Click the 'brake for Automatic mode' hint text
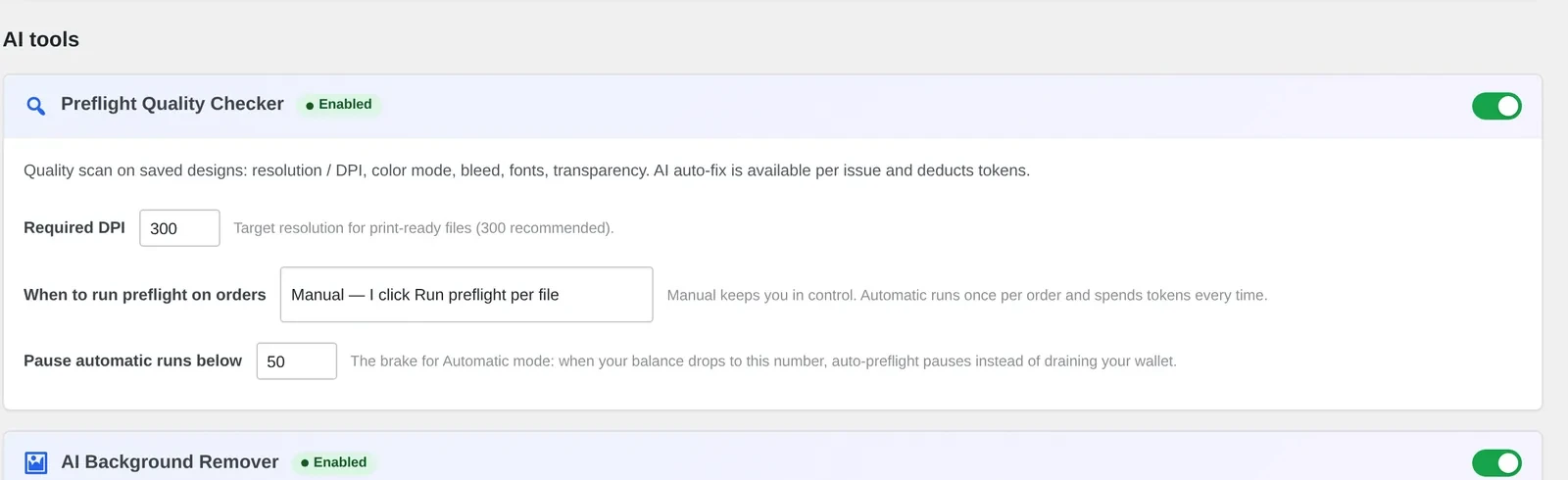The width and height of the screenshot is (1568, 480). coord(763,361)
